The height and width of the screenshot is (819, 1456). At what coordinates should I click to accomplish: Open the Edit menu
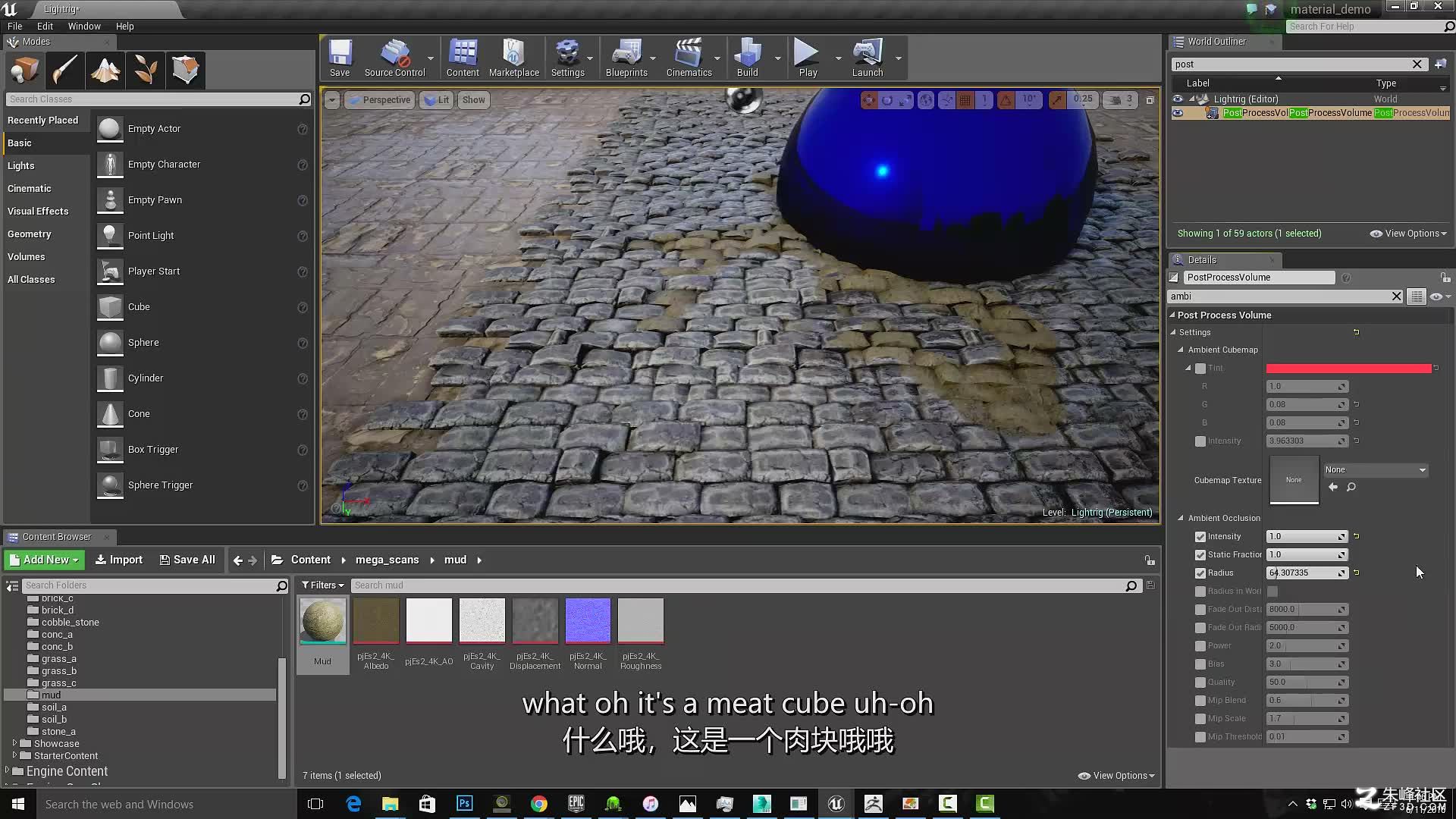pyautogui.click(x=45, y=26)
